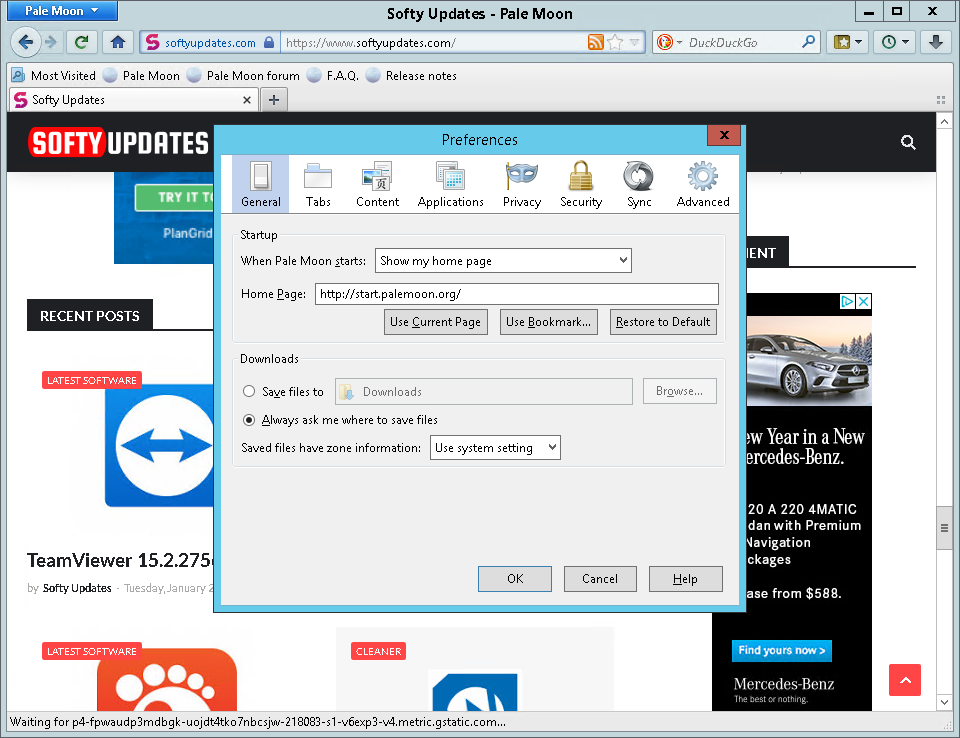
Task: Open Help for preferences
Action: pyautogui.click(x=685, y=579)
